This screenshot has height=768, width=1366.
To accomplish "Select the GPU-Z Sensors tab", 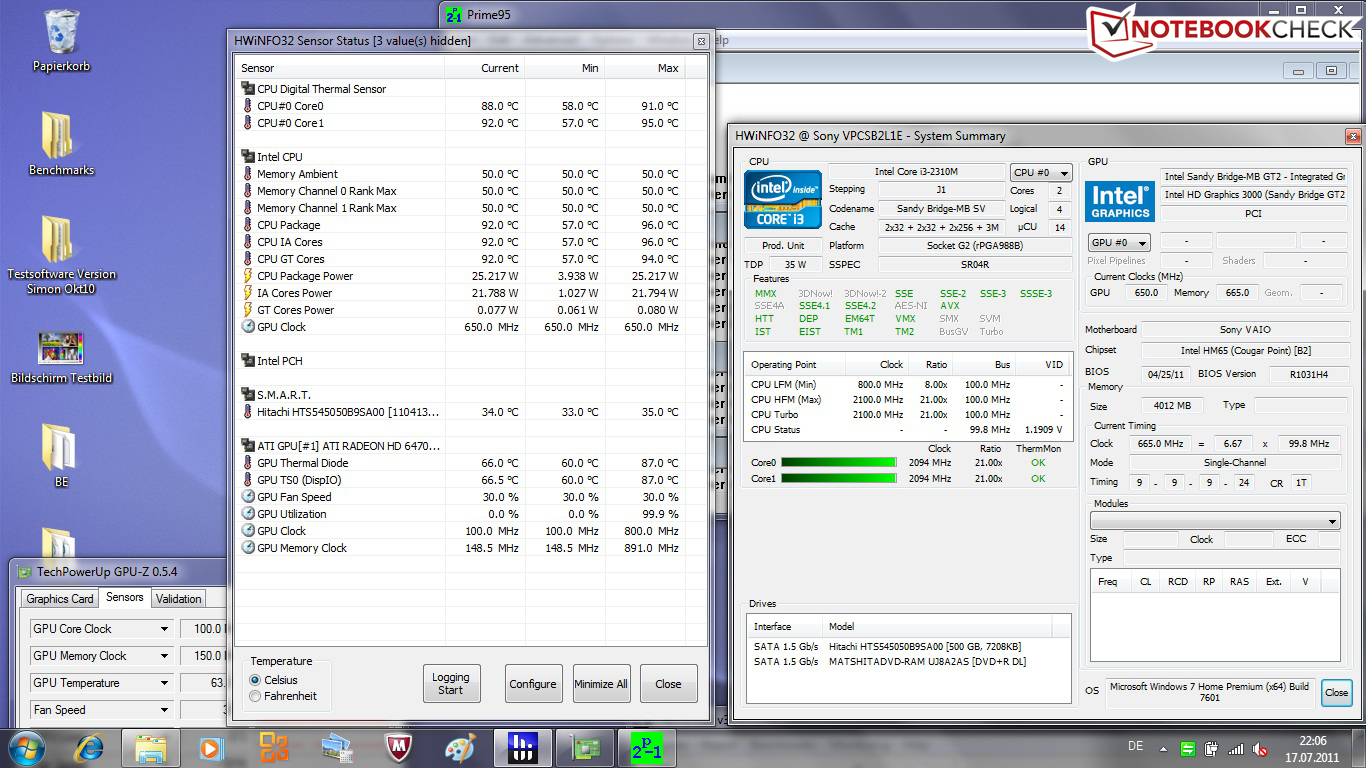I will point(125,597).
